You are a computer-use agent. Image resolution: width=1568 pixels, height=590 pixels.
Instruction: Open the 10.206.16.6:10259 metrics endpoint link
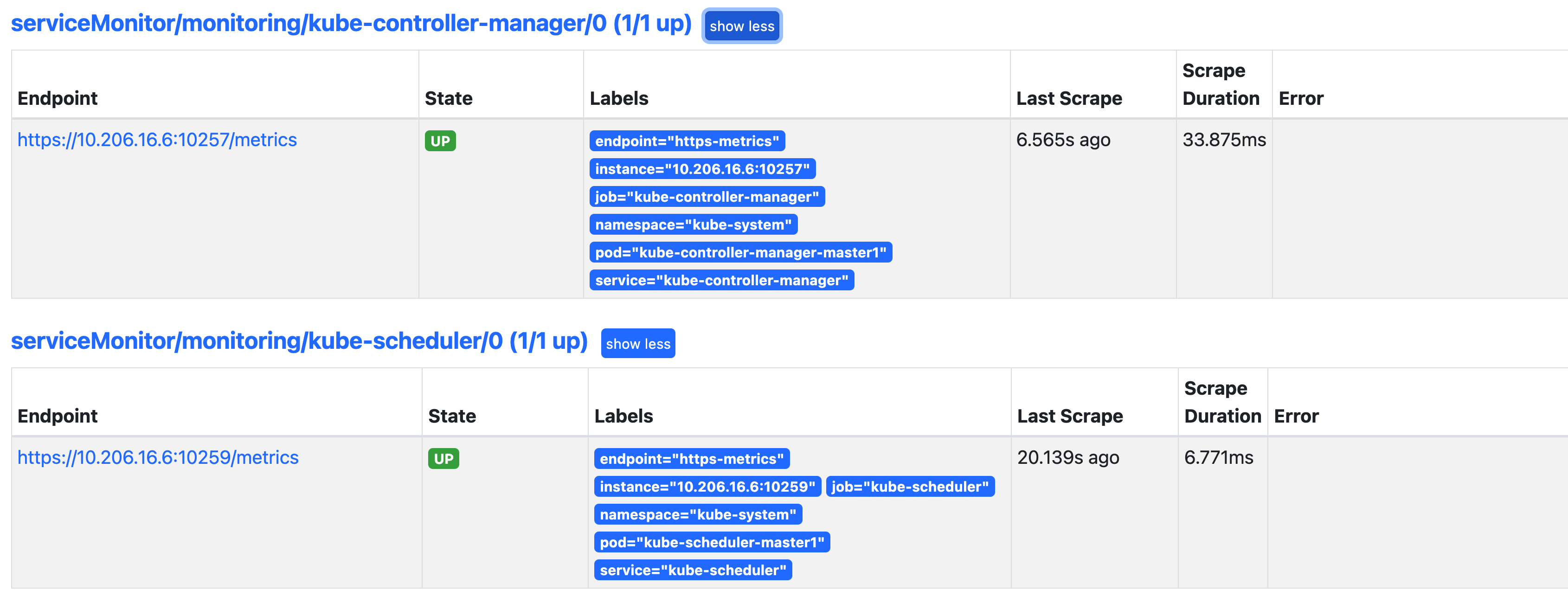coord(158,458)
